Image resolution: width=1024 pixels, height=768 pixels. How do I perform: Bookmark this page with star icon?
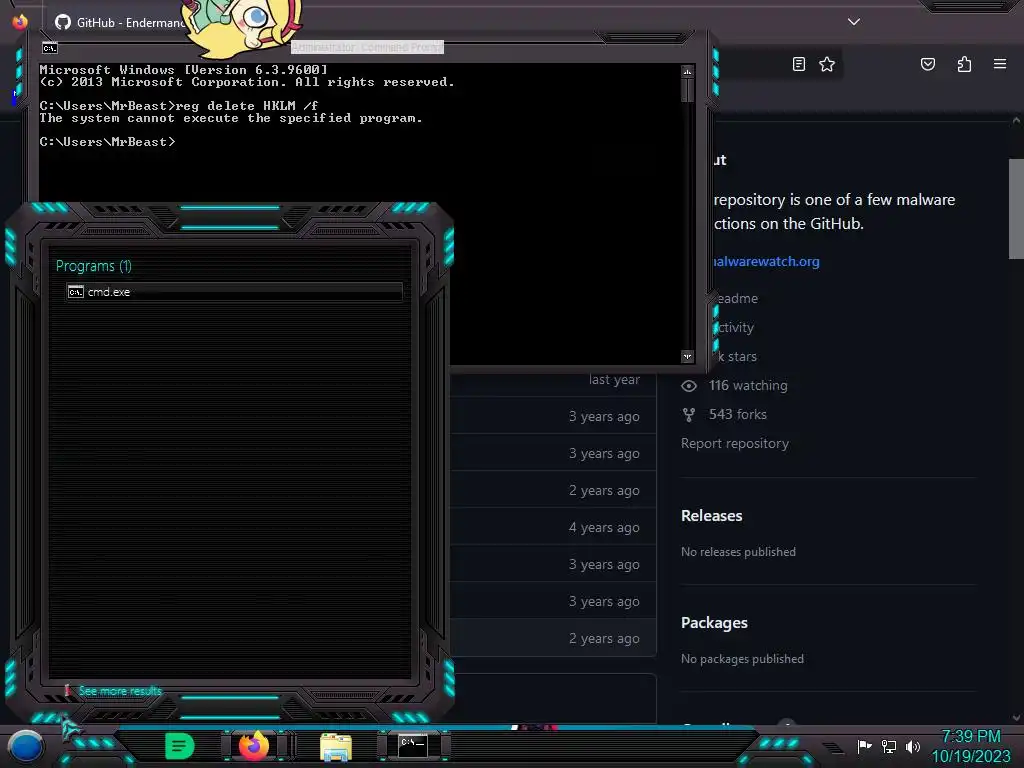(x=827, y=64)
